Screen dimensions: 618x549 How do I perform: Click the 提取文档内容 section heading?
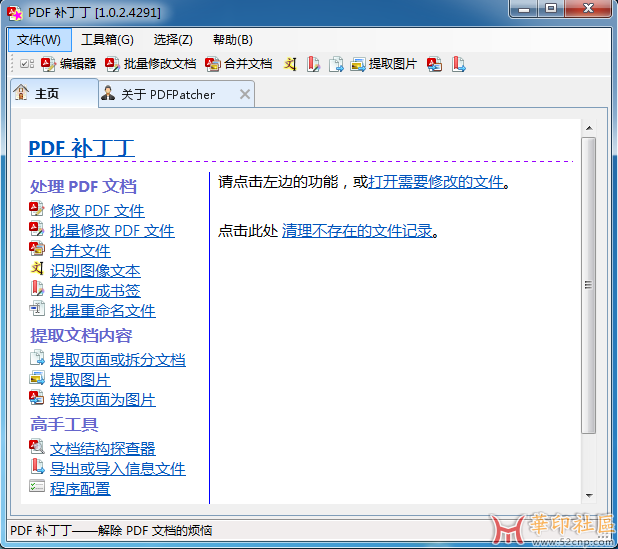(81, 336)
